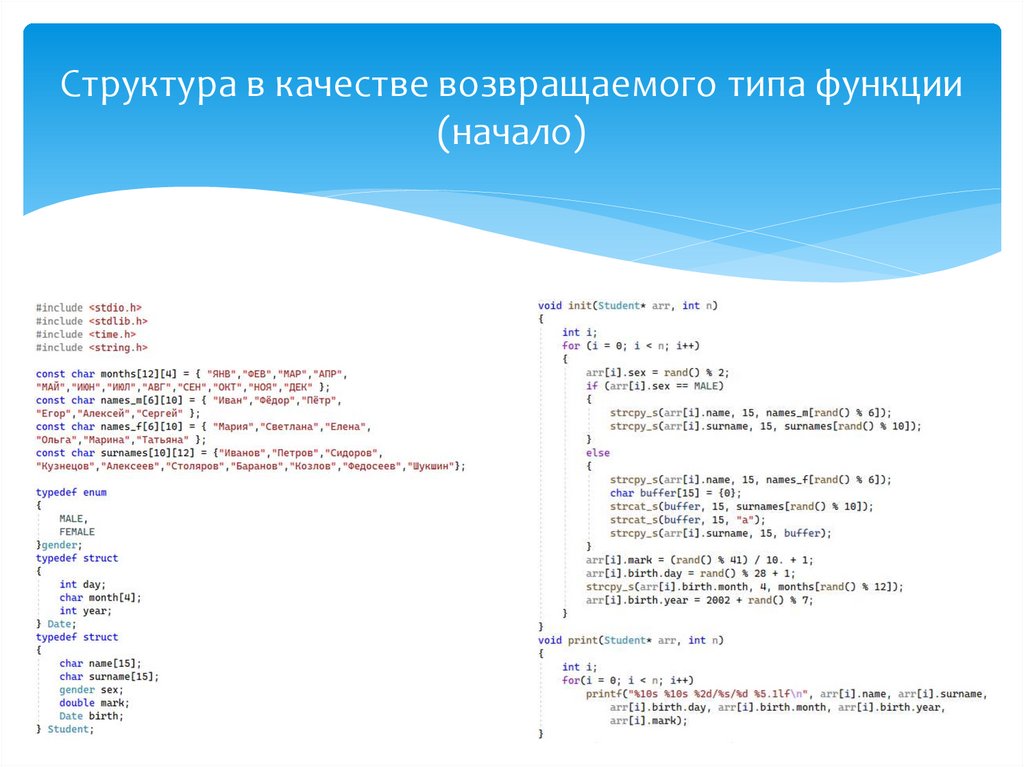The height and width of the screenshot is (767, 1024).
Task: Select the line "#include <stdlib.h>"
Action: 91,321
